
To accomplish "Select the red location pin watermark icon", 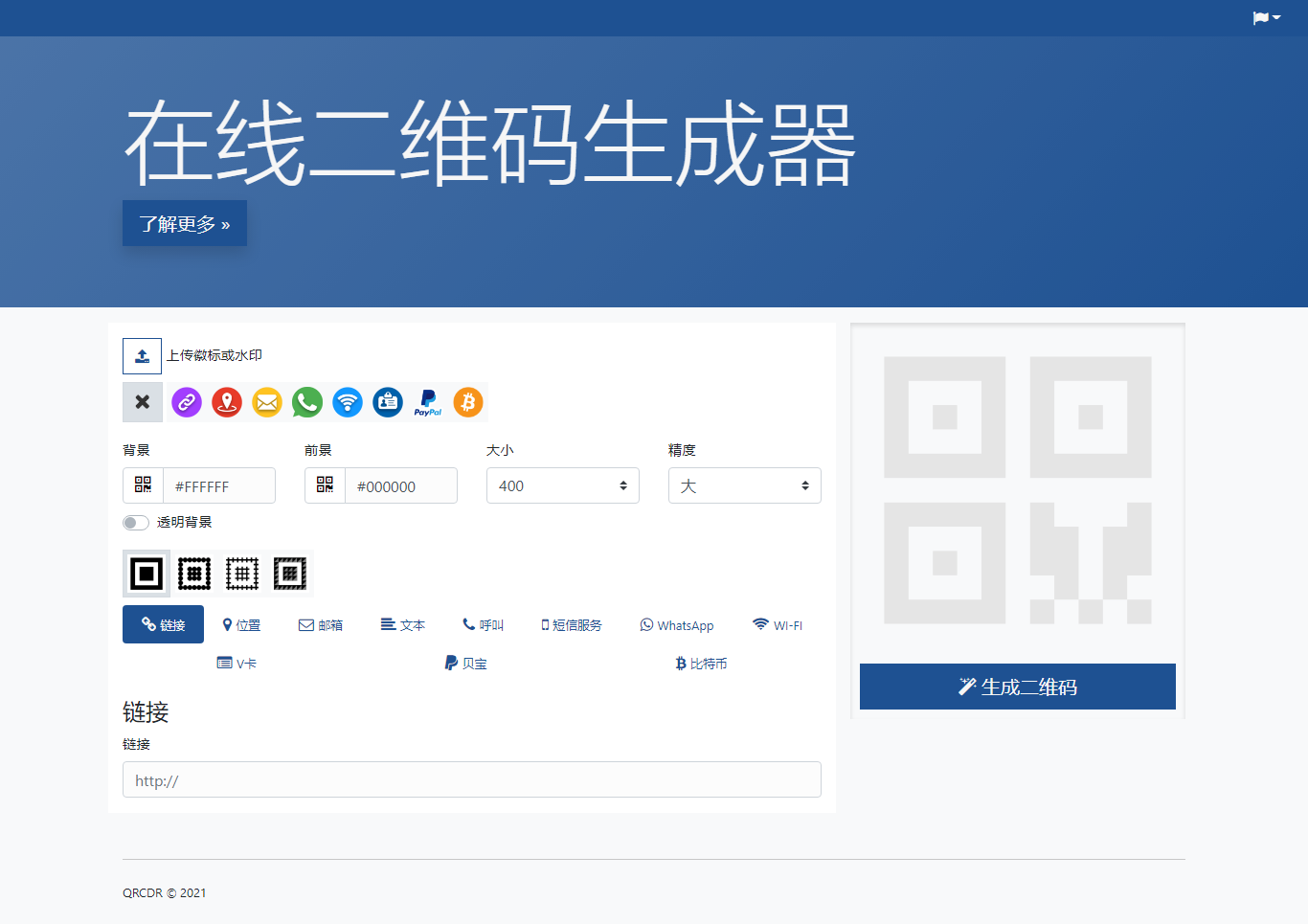I will [227, 402].
